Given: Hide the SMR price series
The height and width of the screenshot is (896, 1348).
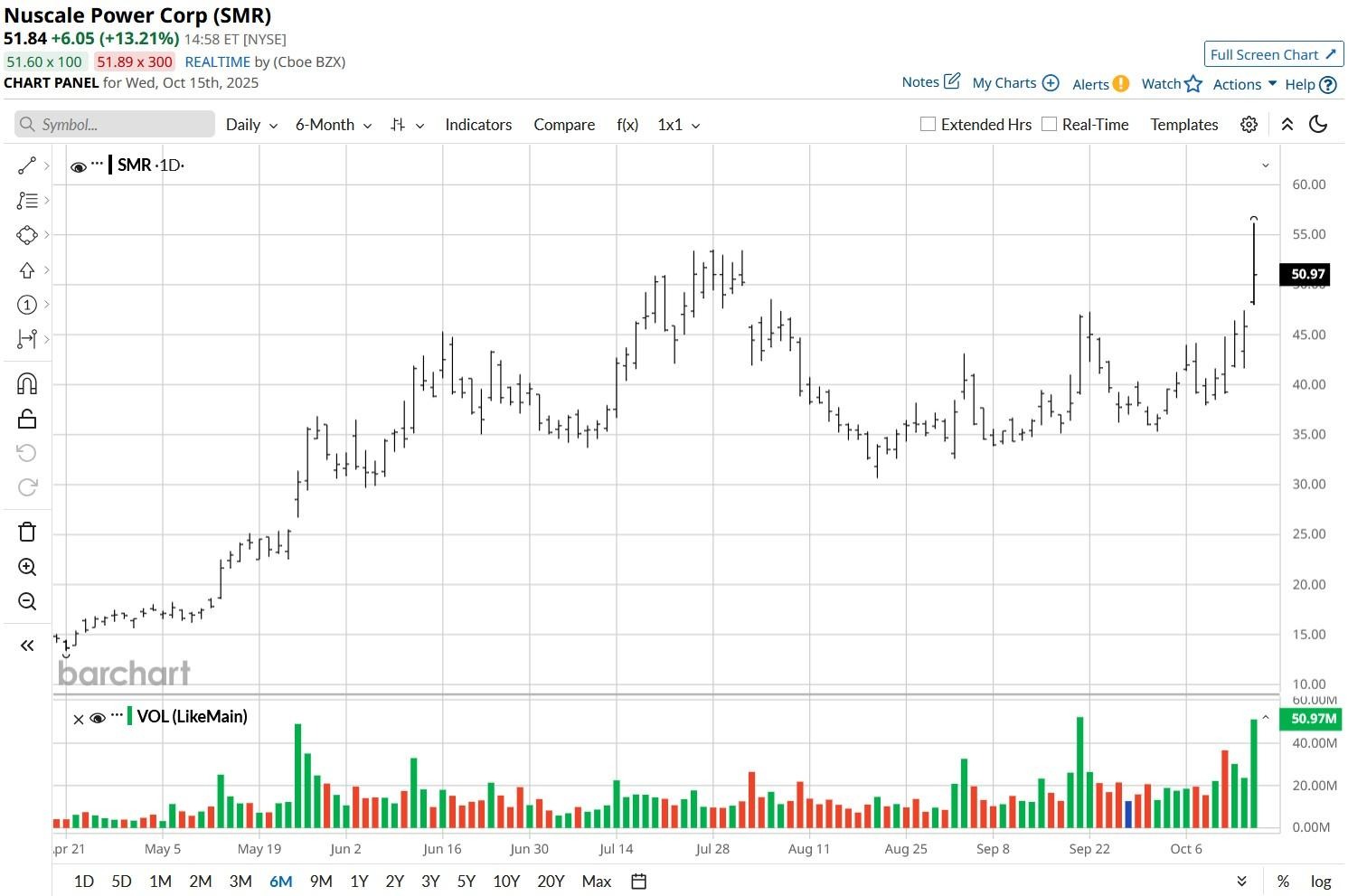Looking at the screenshot, I should click(x=79, y=166).
